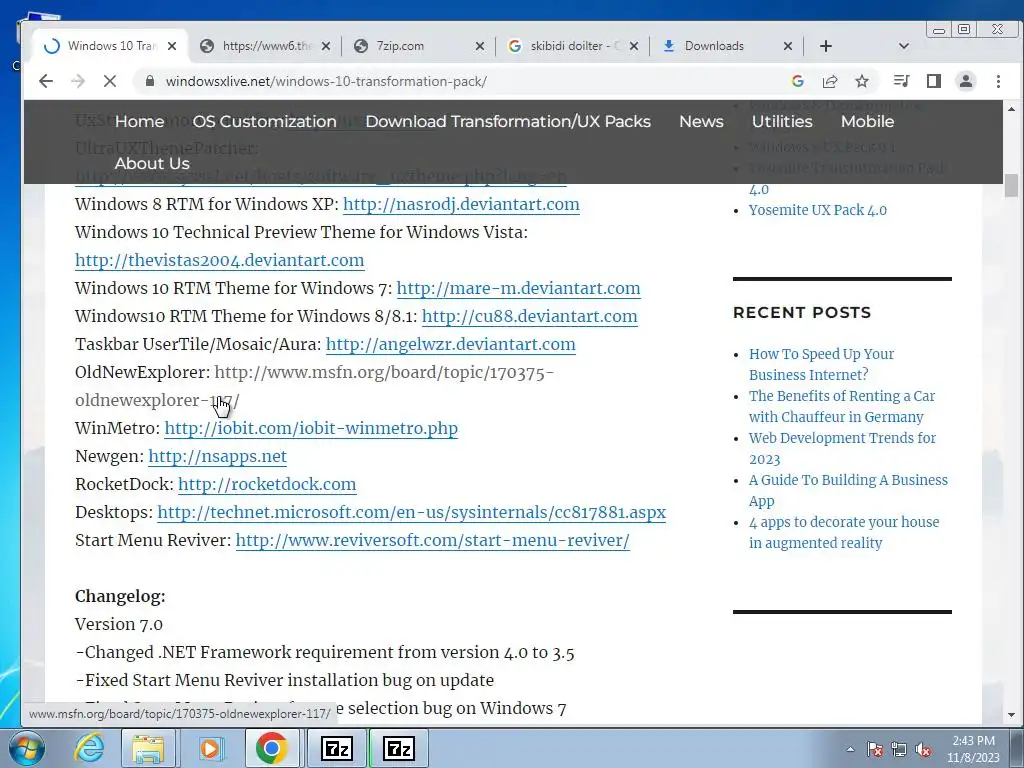The height and width of the screenshot is (768, 1024).
Task: Open Windows Explorer folder in taskbar
Action: [148, 748]
